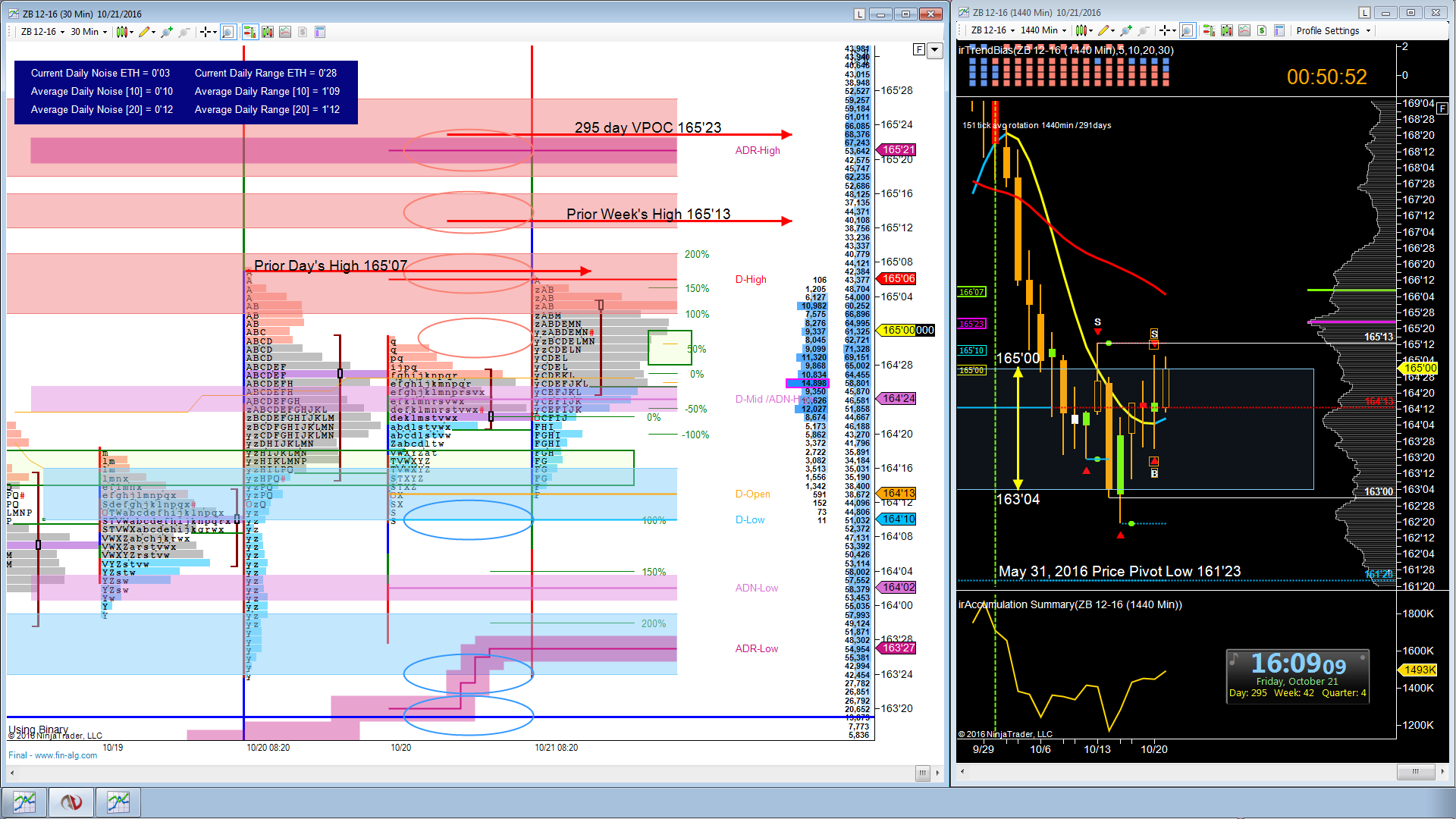1456x819 pixels.
Task: Open bar style selector in 1440 Min chart
Action: coord(1081,30)
